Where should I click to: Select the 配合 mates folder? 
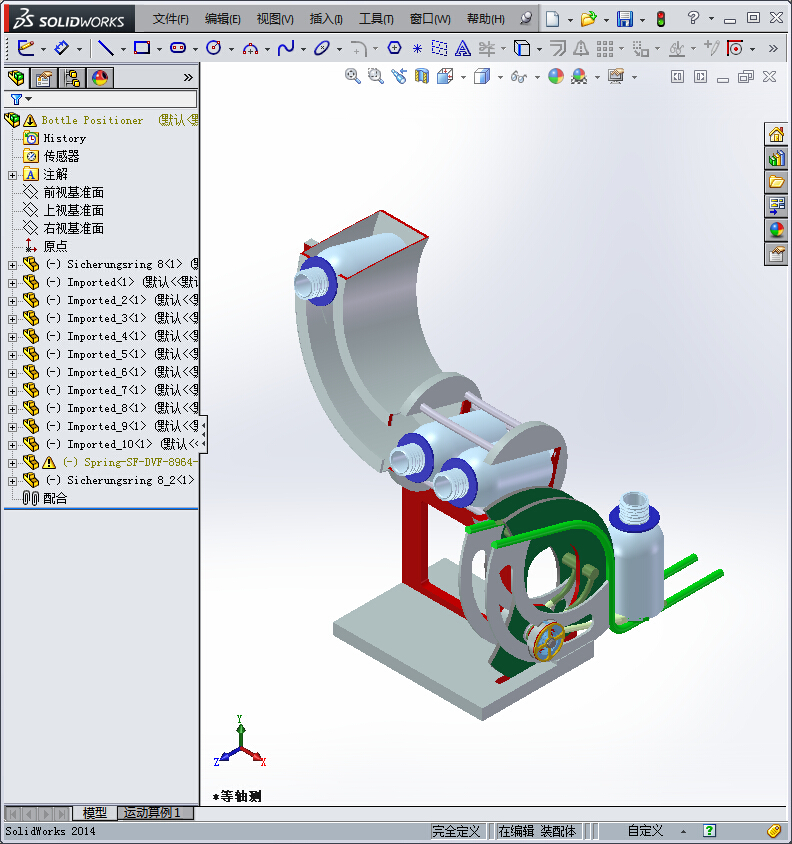point(55,498)
